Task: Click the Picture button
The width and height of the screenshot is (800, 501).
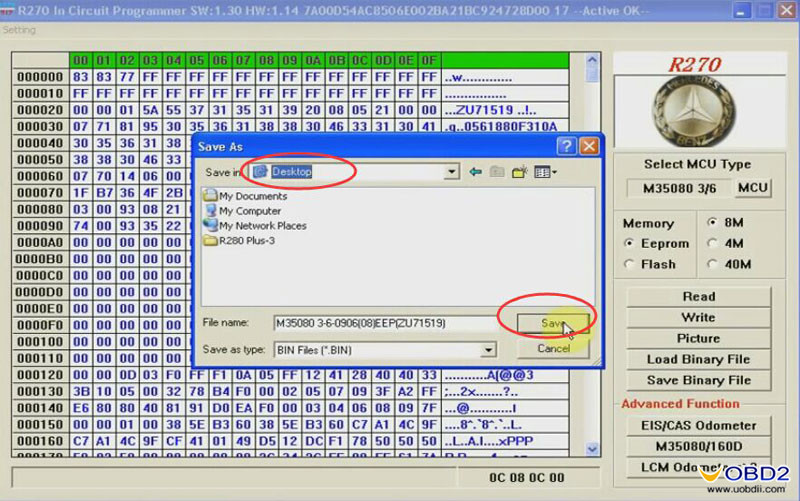Action: click(x=698, y=338)
